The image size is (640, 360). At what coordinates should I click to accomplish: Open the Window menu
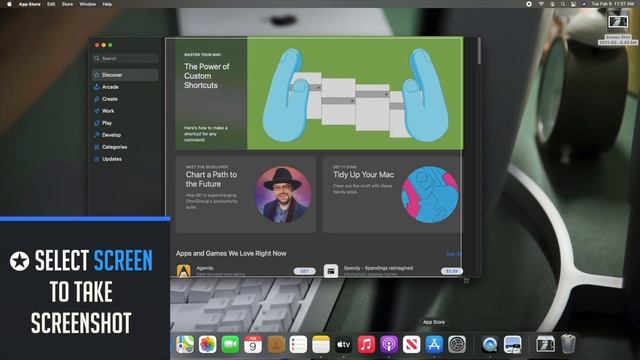[x=87, y=4]
